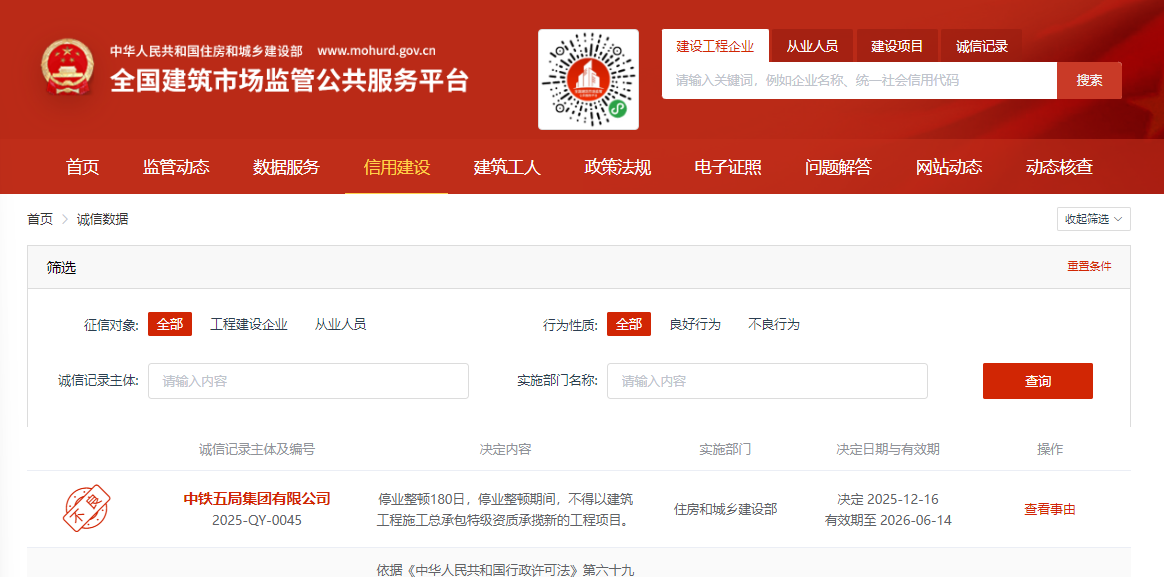Choose 良好行为 under 行为性质 filter

click(695, 324)
